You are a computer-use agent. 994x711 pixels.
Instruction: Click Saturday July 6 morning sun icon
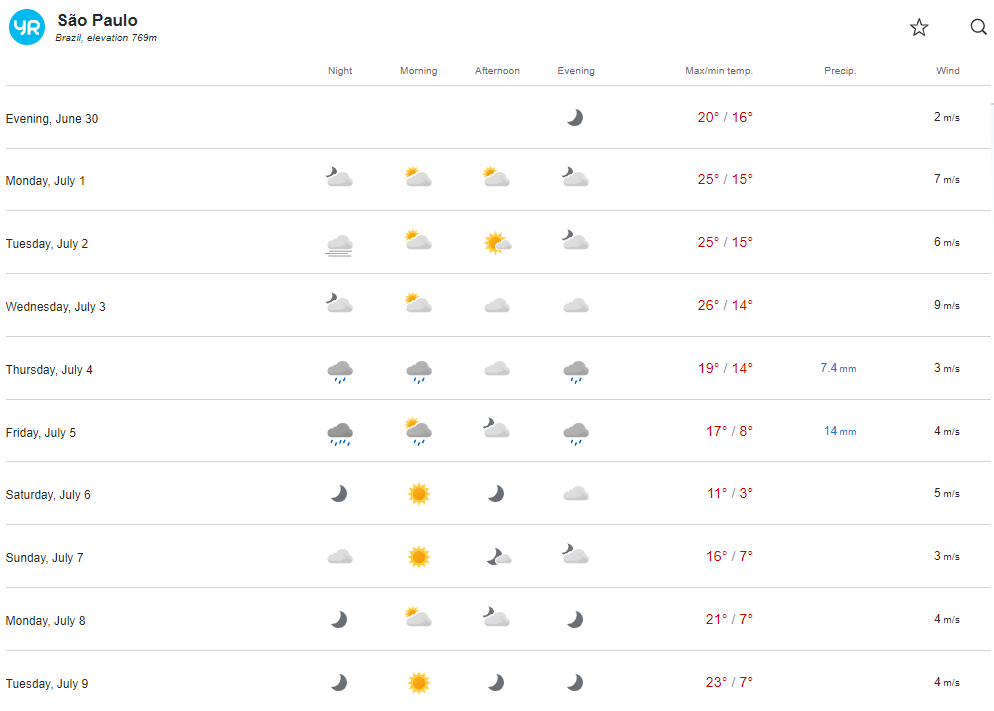[418, 494]
